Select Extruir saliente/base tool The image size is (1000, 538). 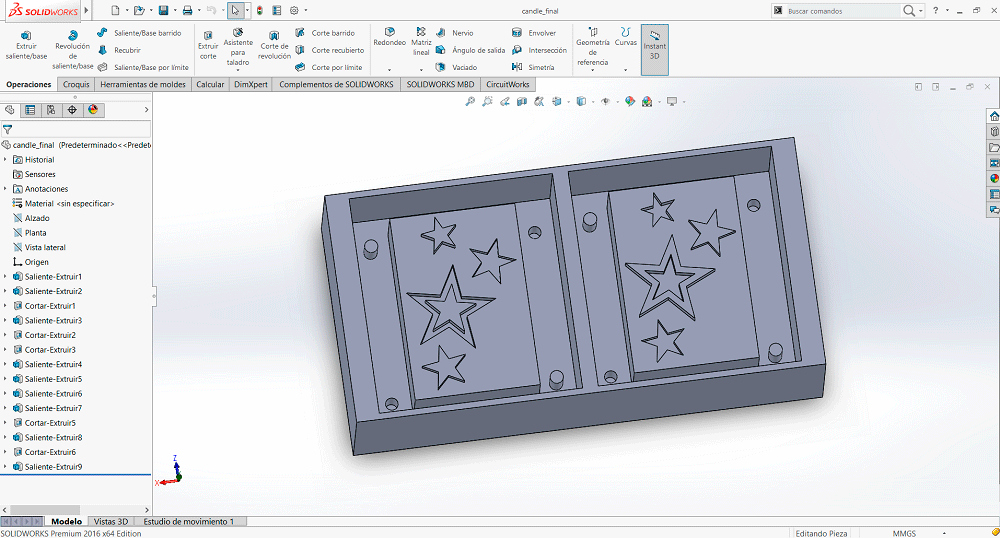click(26, 45)
